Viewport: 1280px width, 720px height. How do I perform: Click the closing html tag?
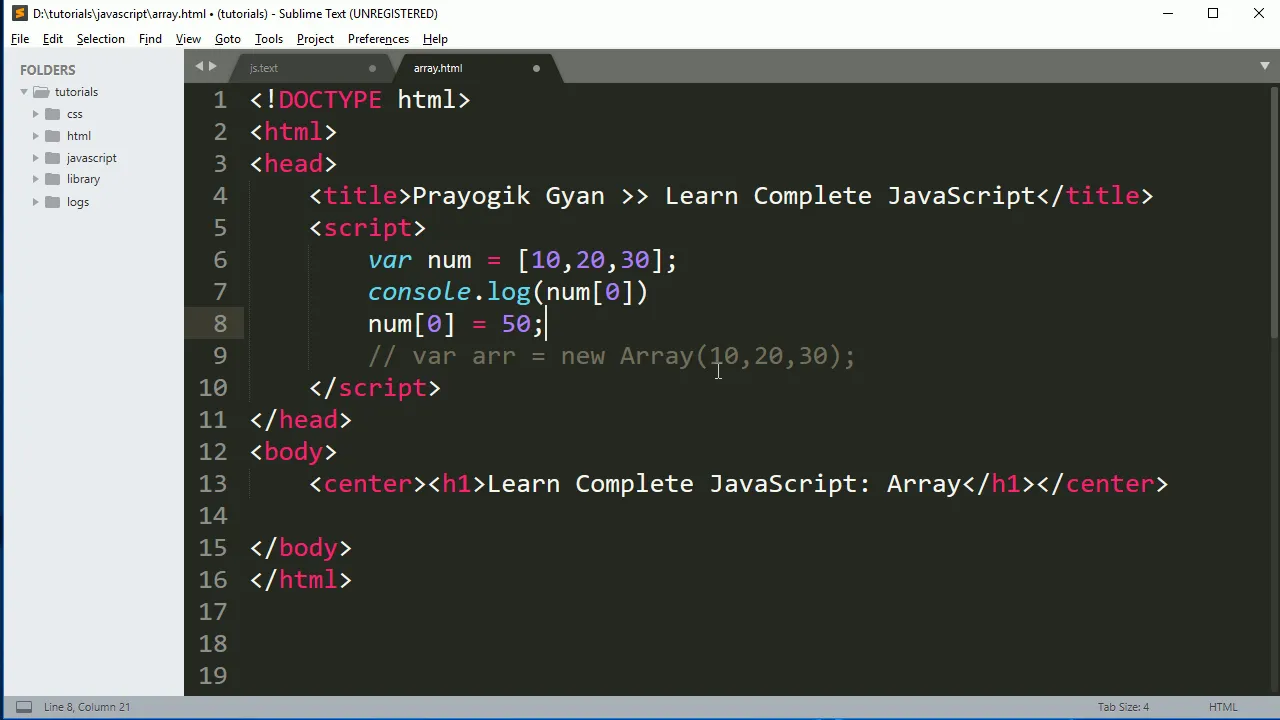pyautogui.click(x=301, y=580)
